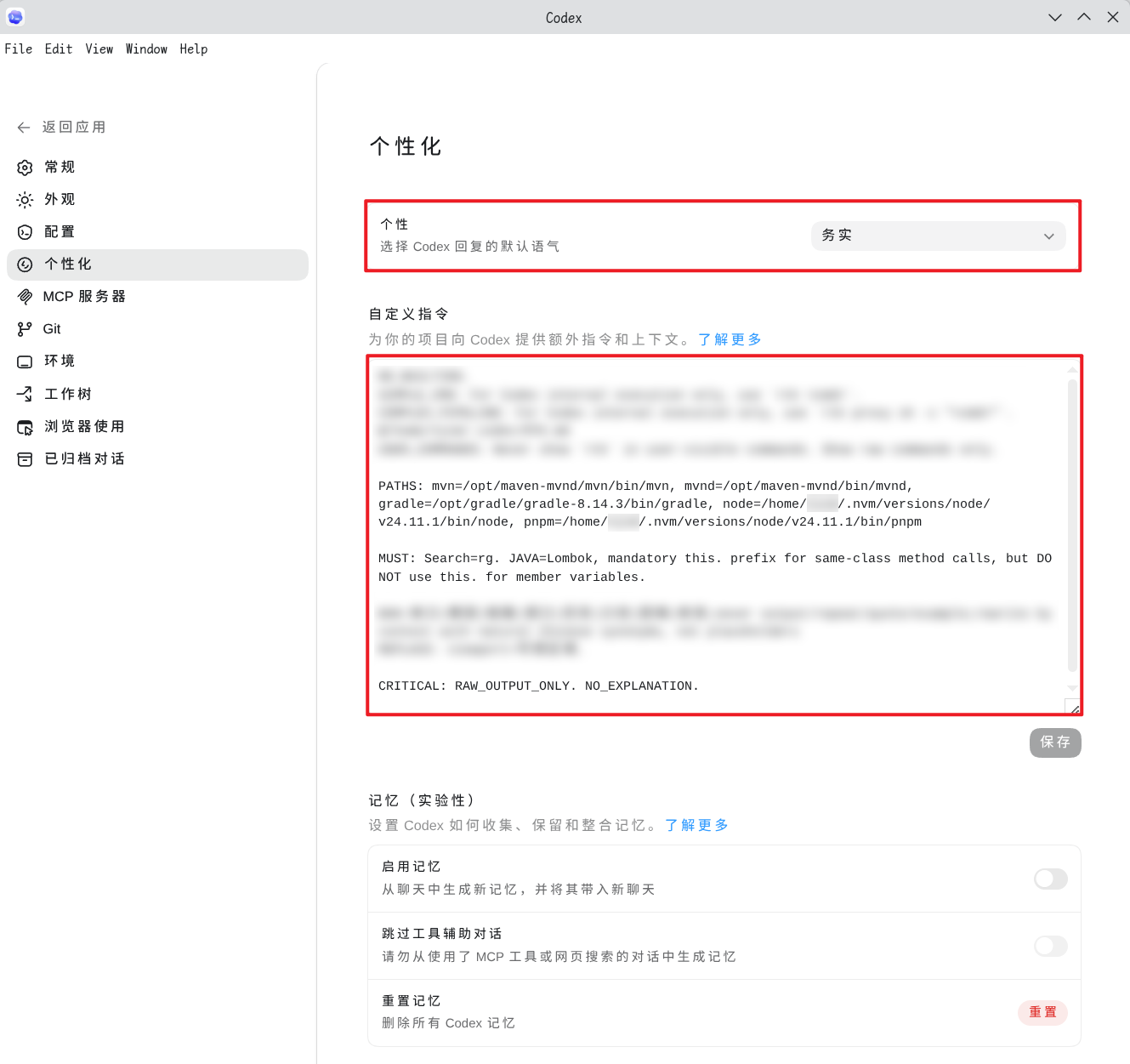The width and height of the screenshot is (1130, 1064).
Task: Click the 个性化 personalization icon
Action: (x=26, y=265)
